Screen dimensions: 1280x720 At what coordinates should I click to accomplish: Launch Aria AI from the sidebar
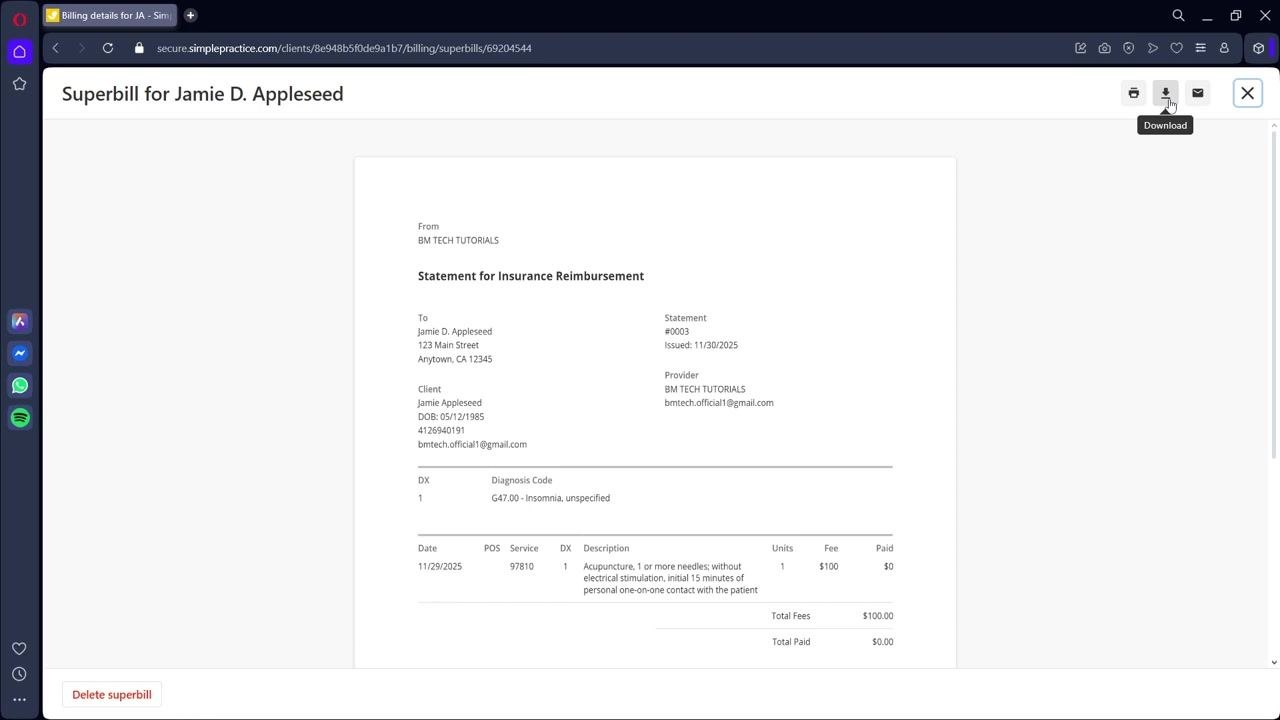pos(19,321)
